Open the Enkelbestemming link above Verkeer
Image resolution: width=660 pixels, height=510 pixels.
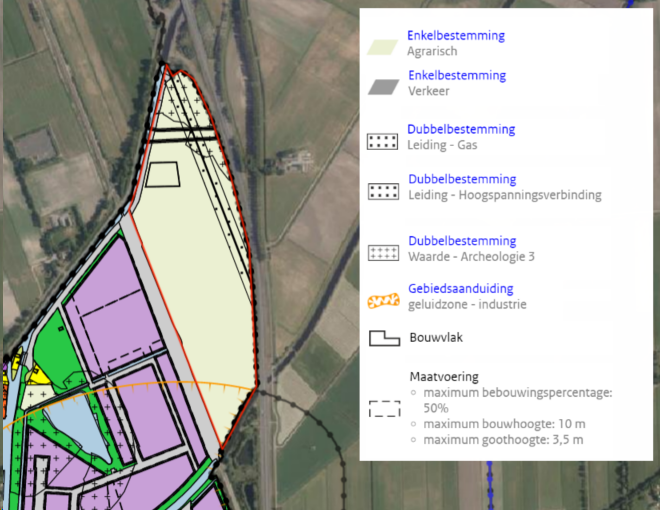pyautogui.click(x=457, y=76)
